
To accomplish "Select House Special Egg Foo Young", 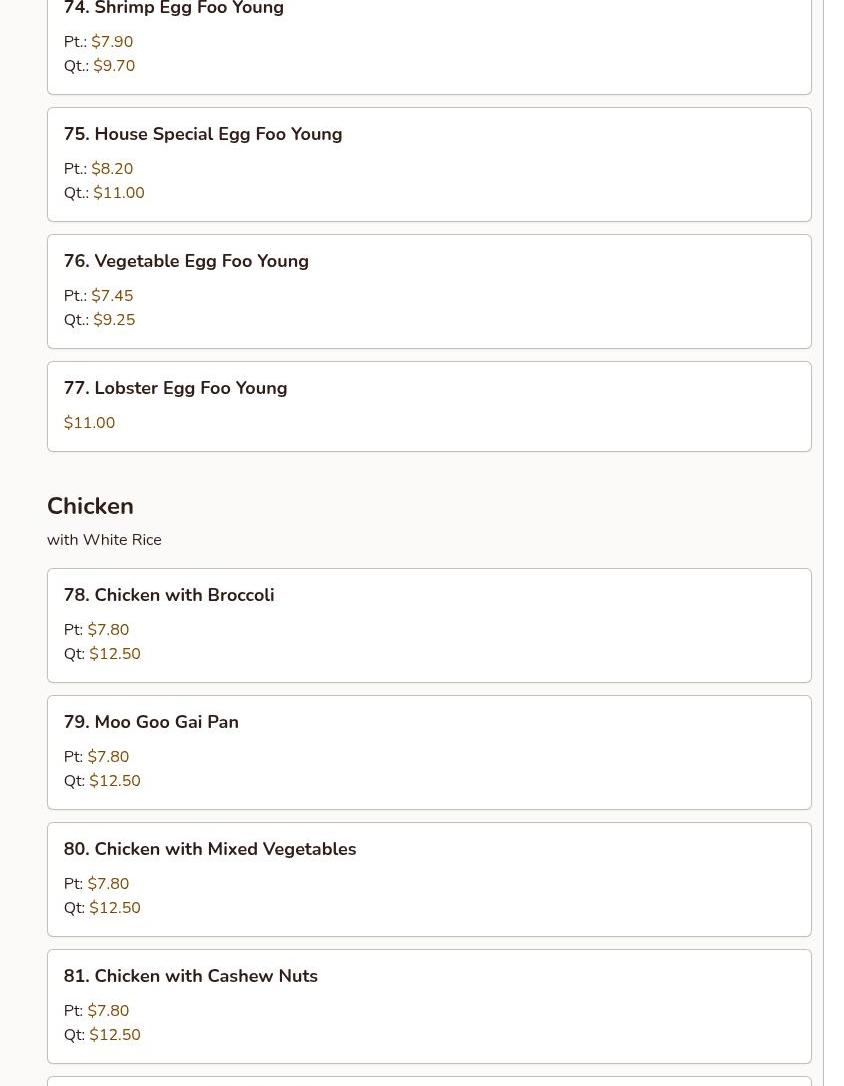I will click(203, 134).
